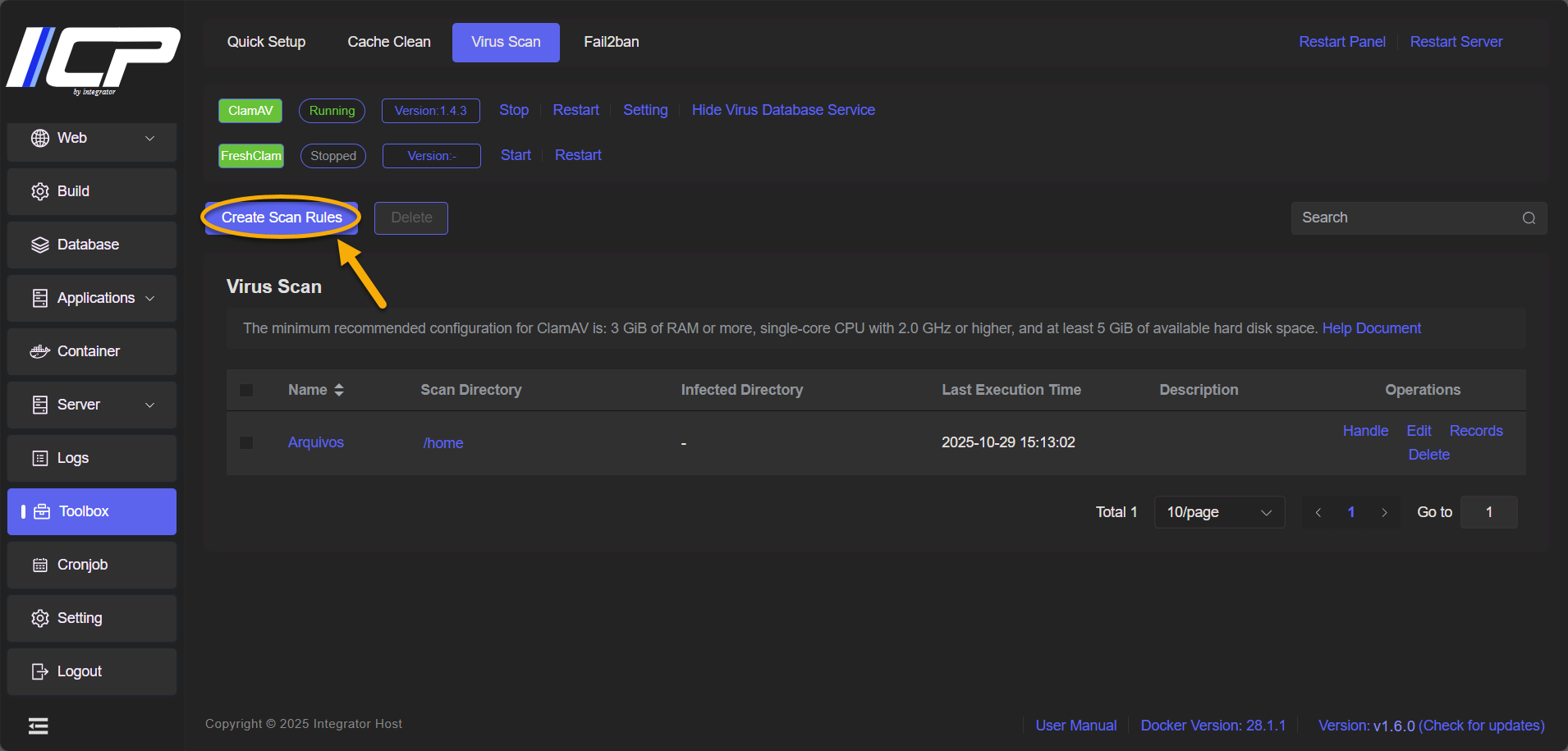
Task: Click the Build gear icon
Action: point(40,191)
